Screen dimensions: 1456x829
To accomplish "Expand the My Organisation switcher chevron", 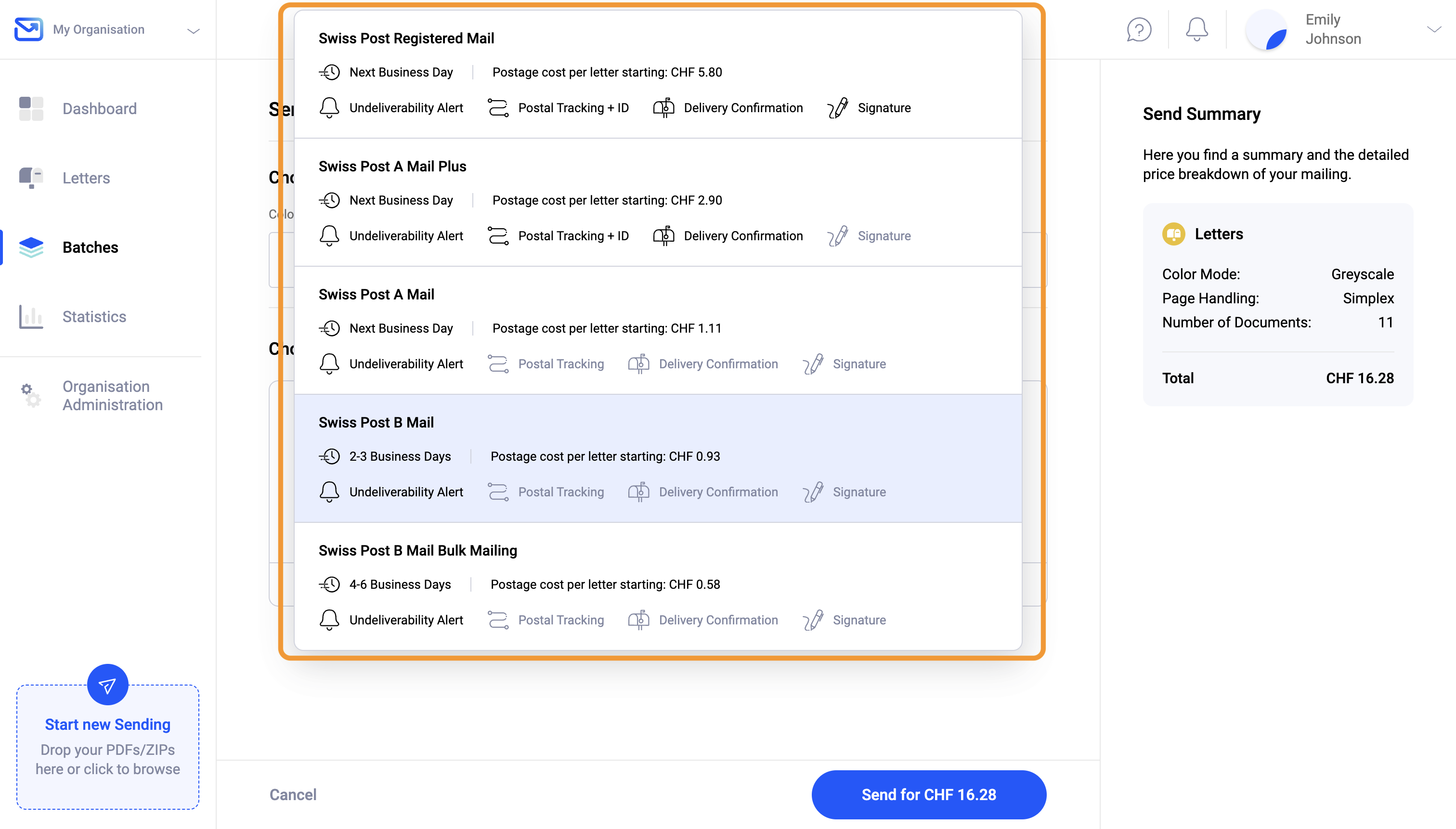I will click(194, 31).
